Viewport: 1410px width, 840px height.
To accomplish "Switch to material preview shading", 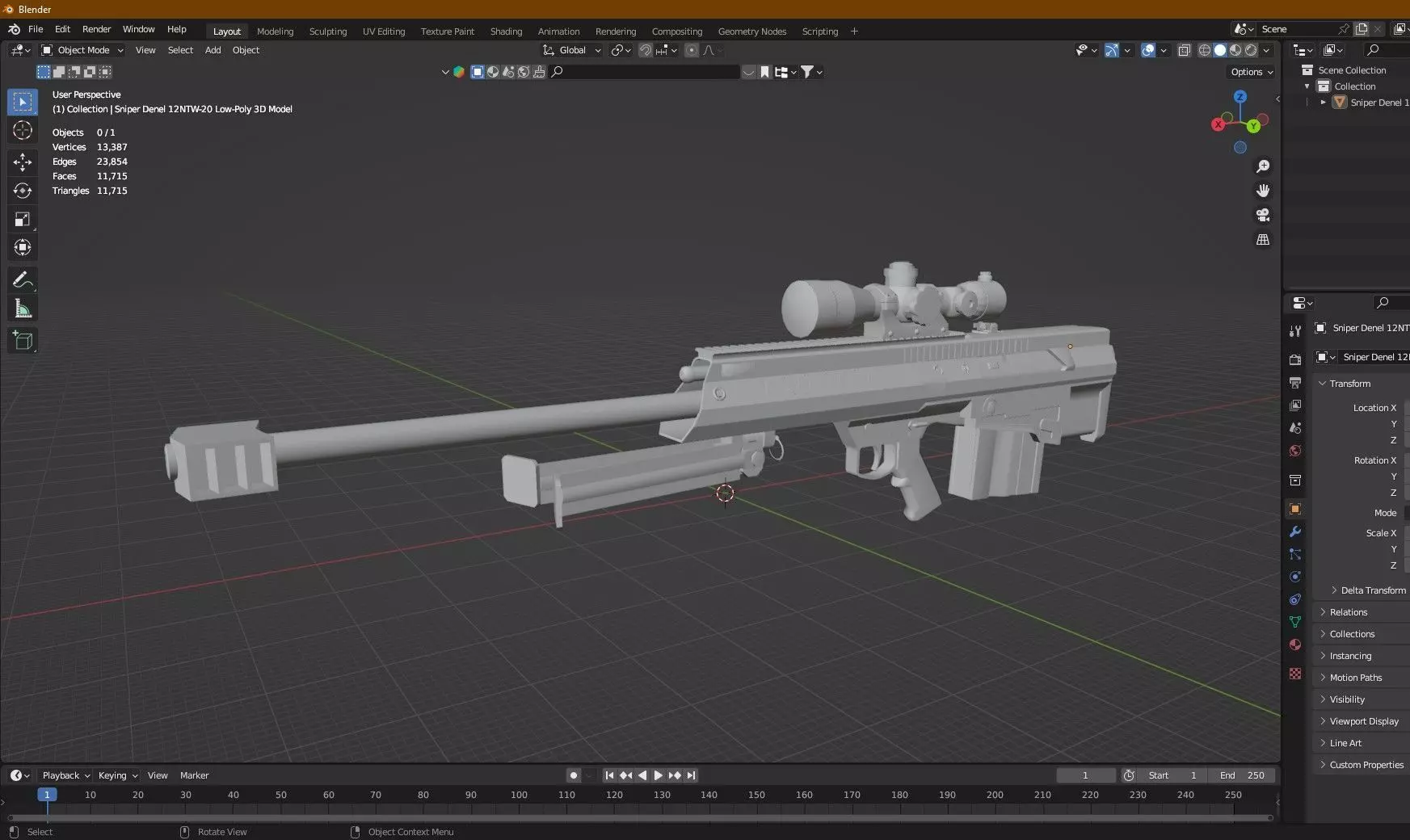I will [x=1235, y=50].
